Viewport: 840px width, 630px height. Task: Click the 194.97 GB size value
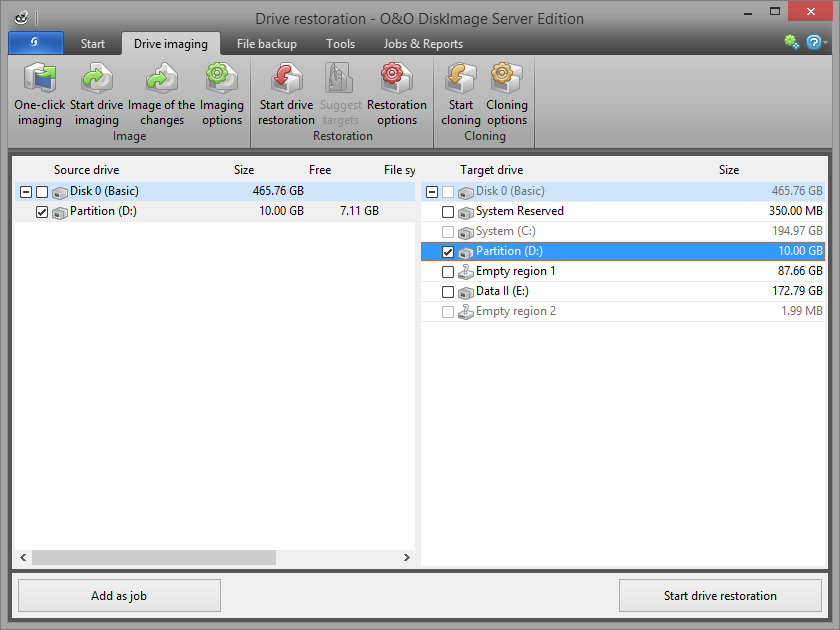(x=797, y=231)
